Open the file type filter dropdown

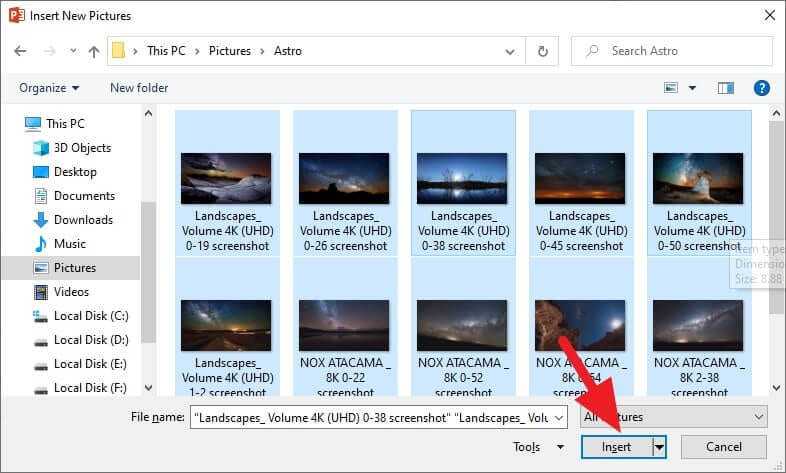click(674, 416)
